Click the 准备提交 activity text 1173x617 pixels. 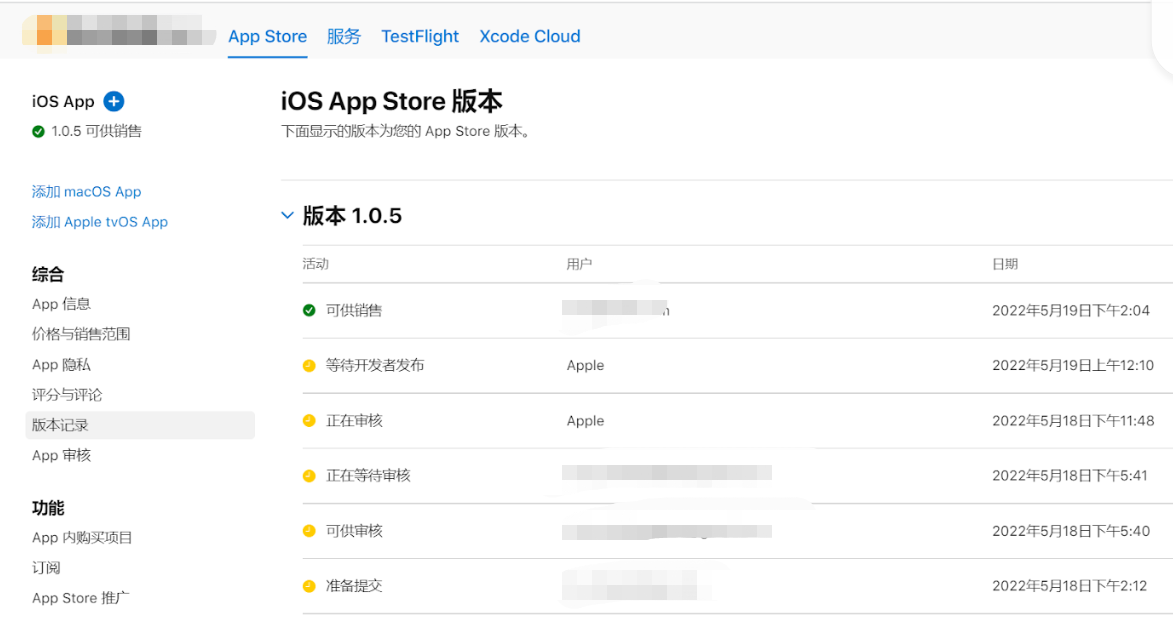[x=354, y=586]
